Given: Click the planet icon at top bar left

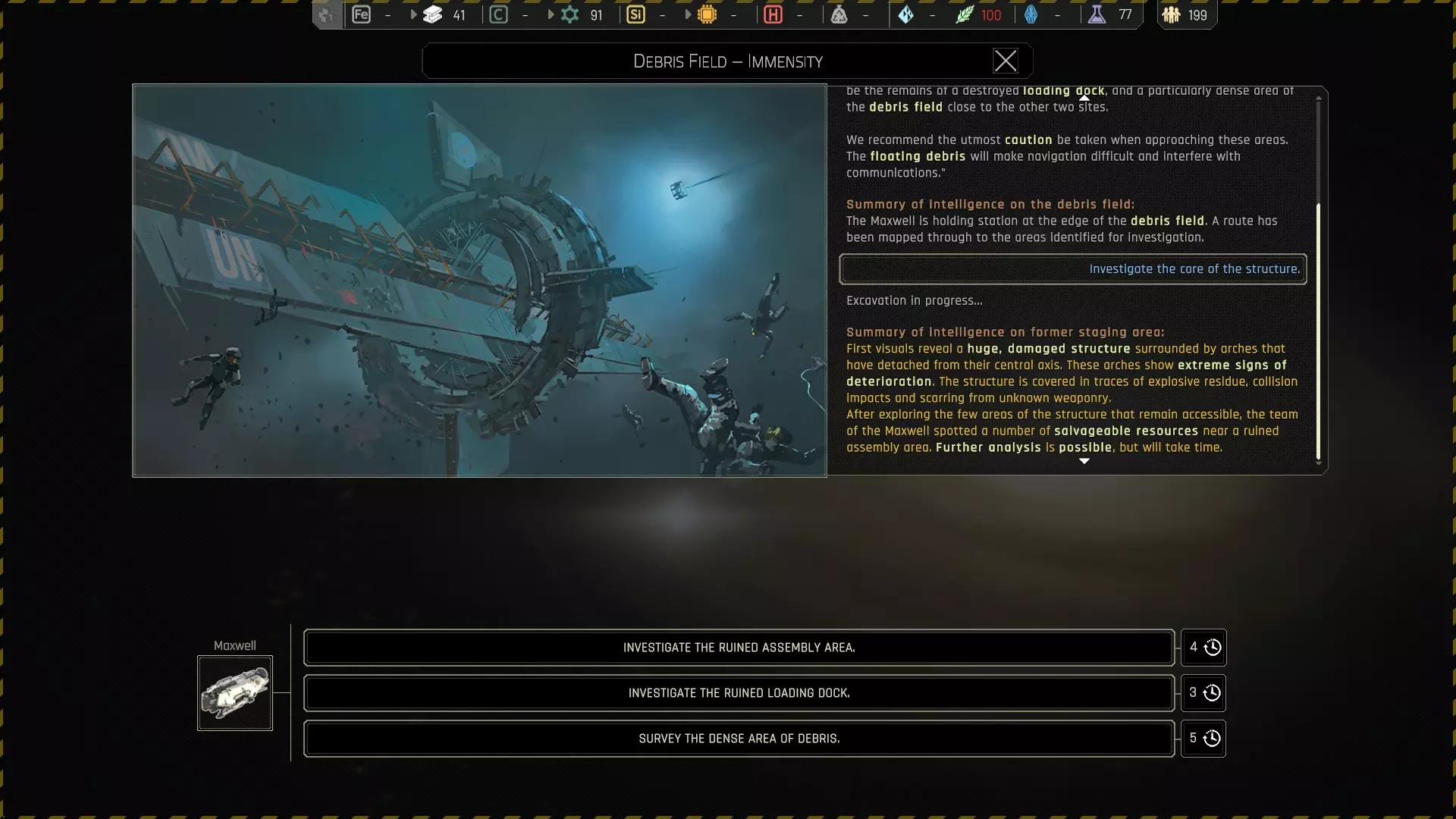Looking at the screenshot, I should 327,14.
